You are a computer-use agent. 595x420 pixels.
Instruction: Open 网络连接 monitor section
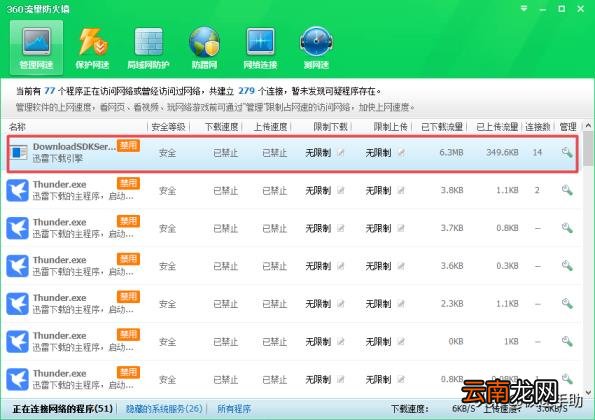(x=260, y=47)
